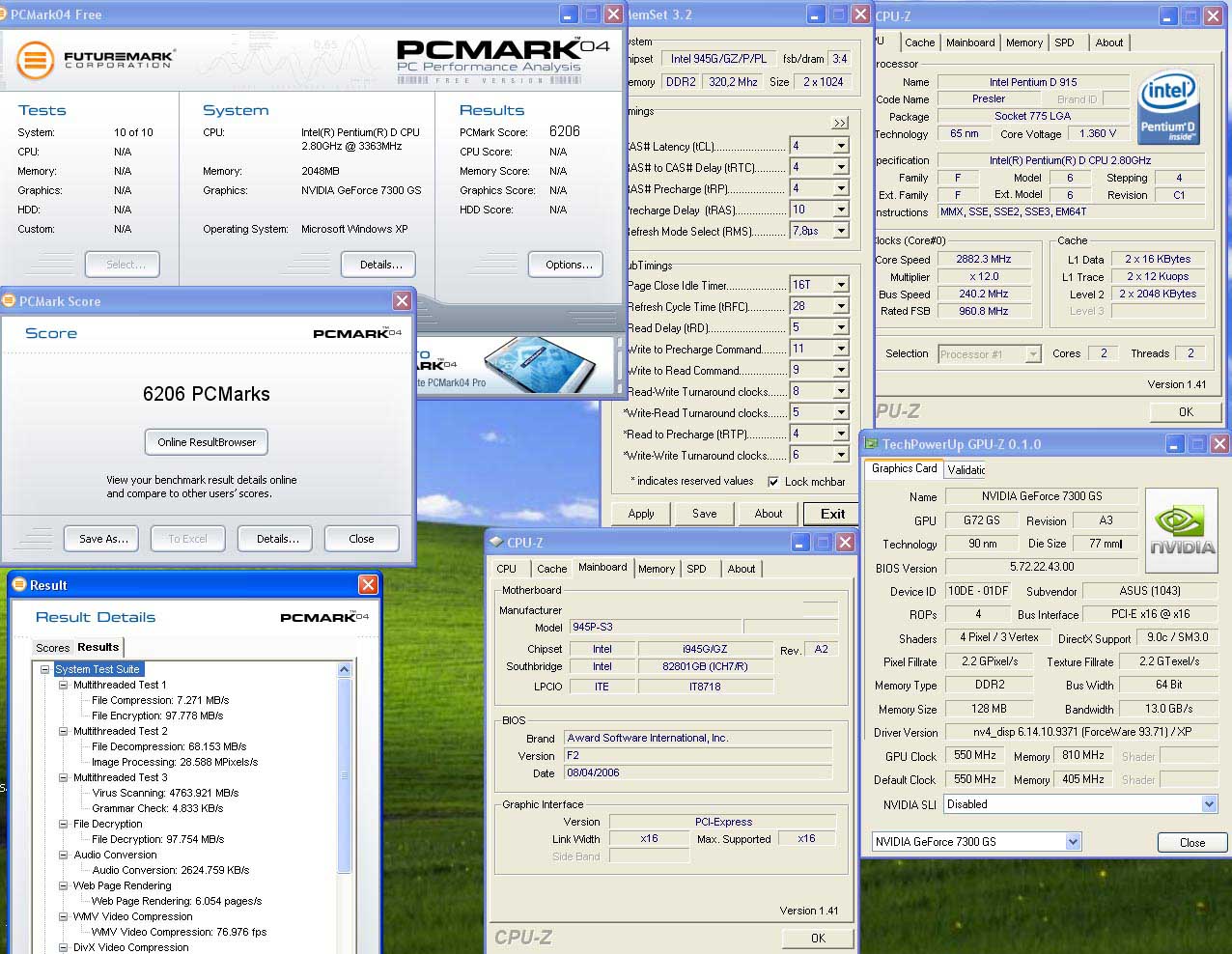
Task: Click Close in PCMark Score window
Action: coord(361,539)
